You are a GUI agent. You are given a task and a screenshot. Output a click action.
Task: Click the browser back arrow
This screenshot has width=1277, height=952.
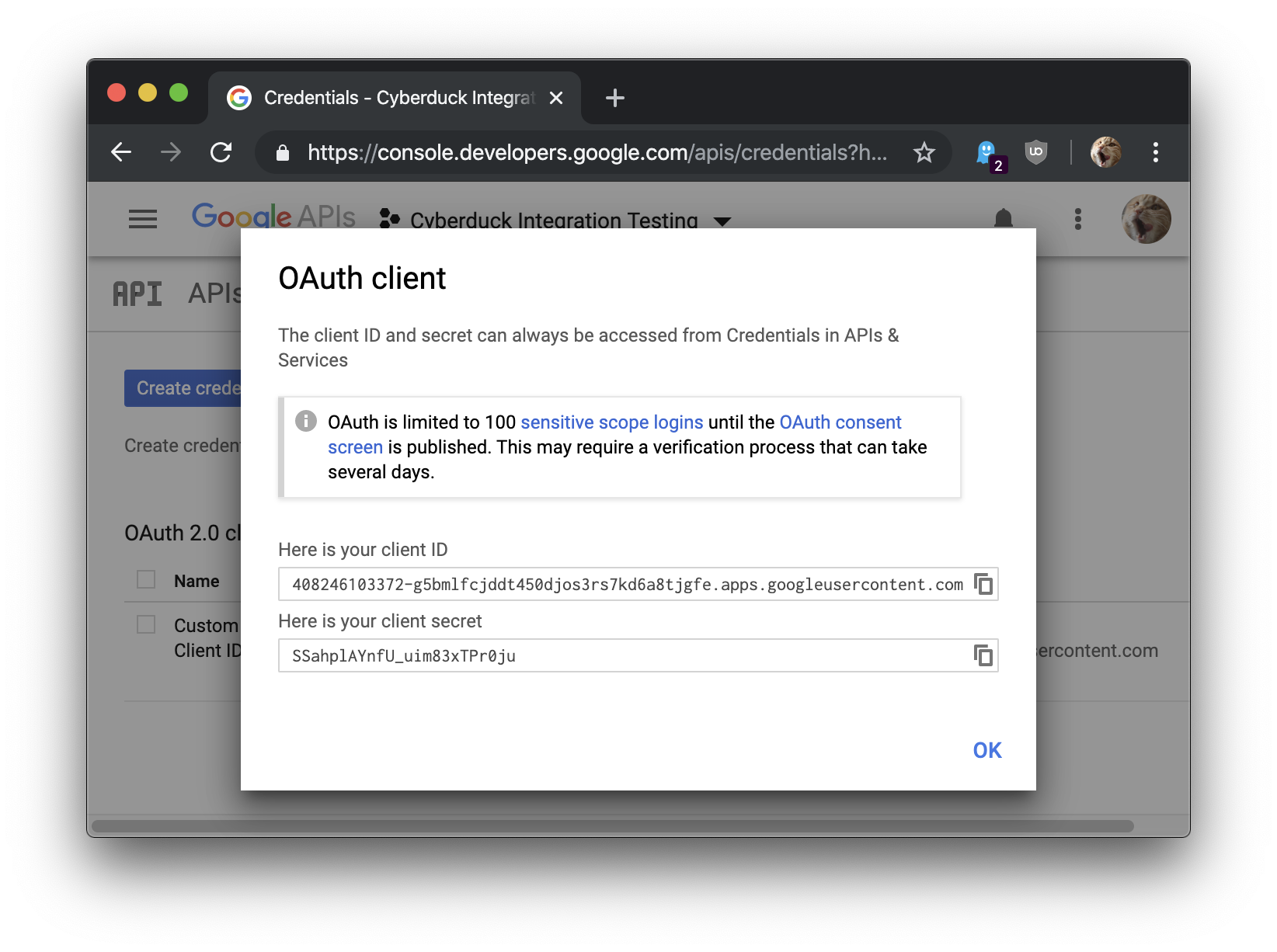[121, 152]
